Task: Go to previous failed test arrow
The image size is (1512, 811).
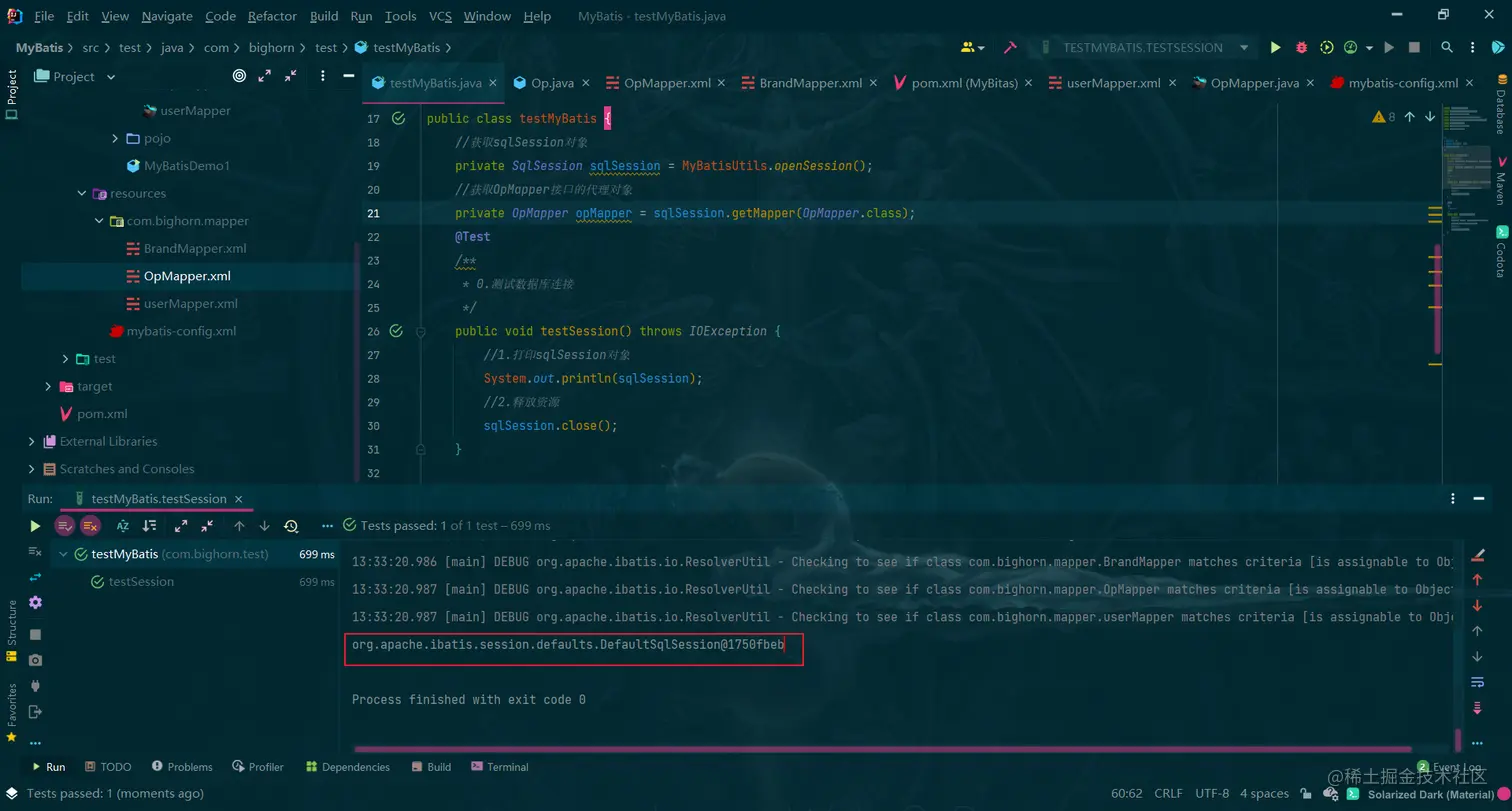Action: 239,526
